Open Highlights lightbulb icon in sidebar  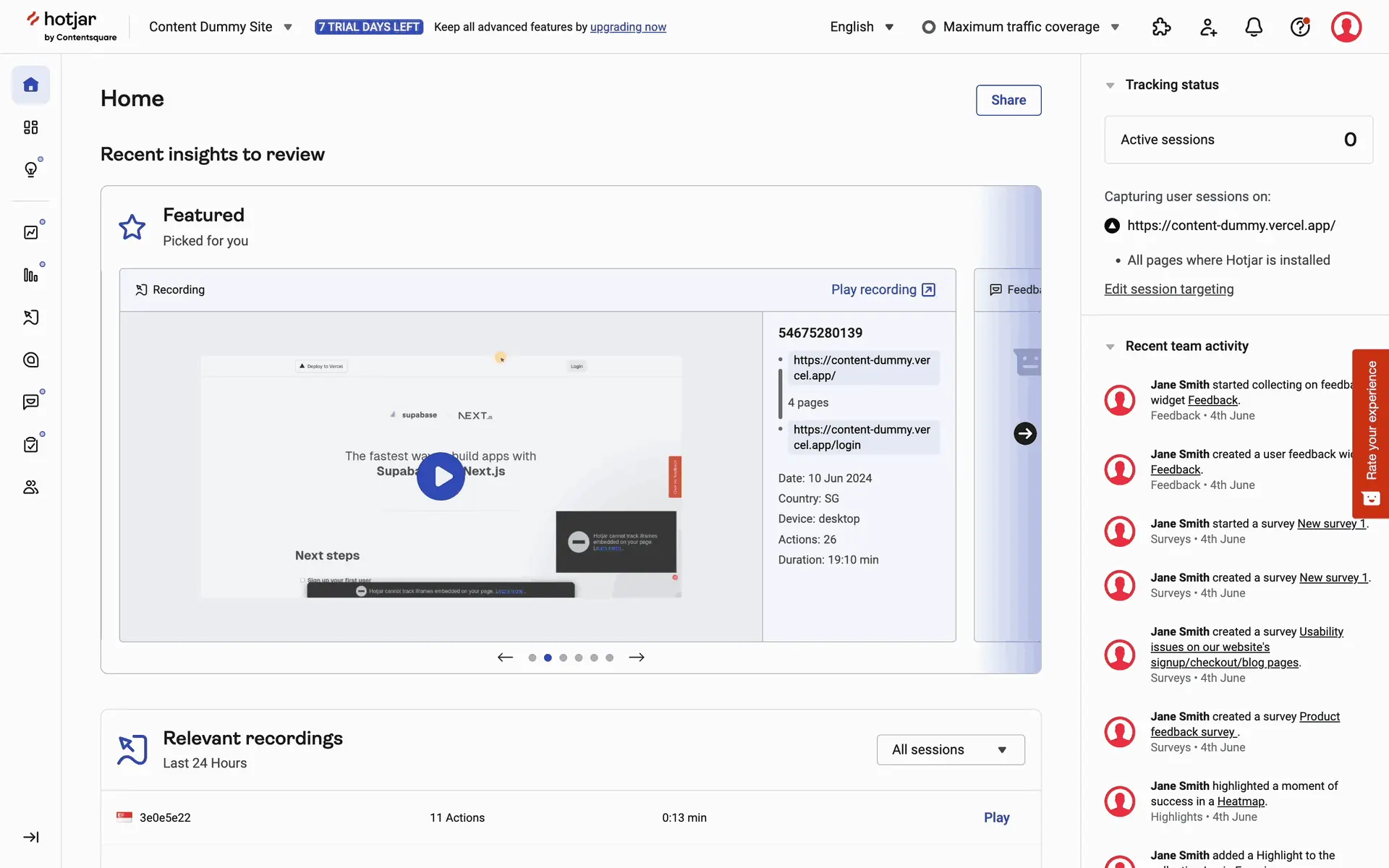30,169
